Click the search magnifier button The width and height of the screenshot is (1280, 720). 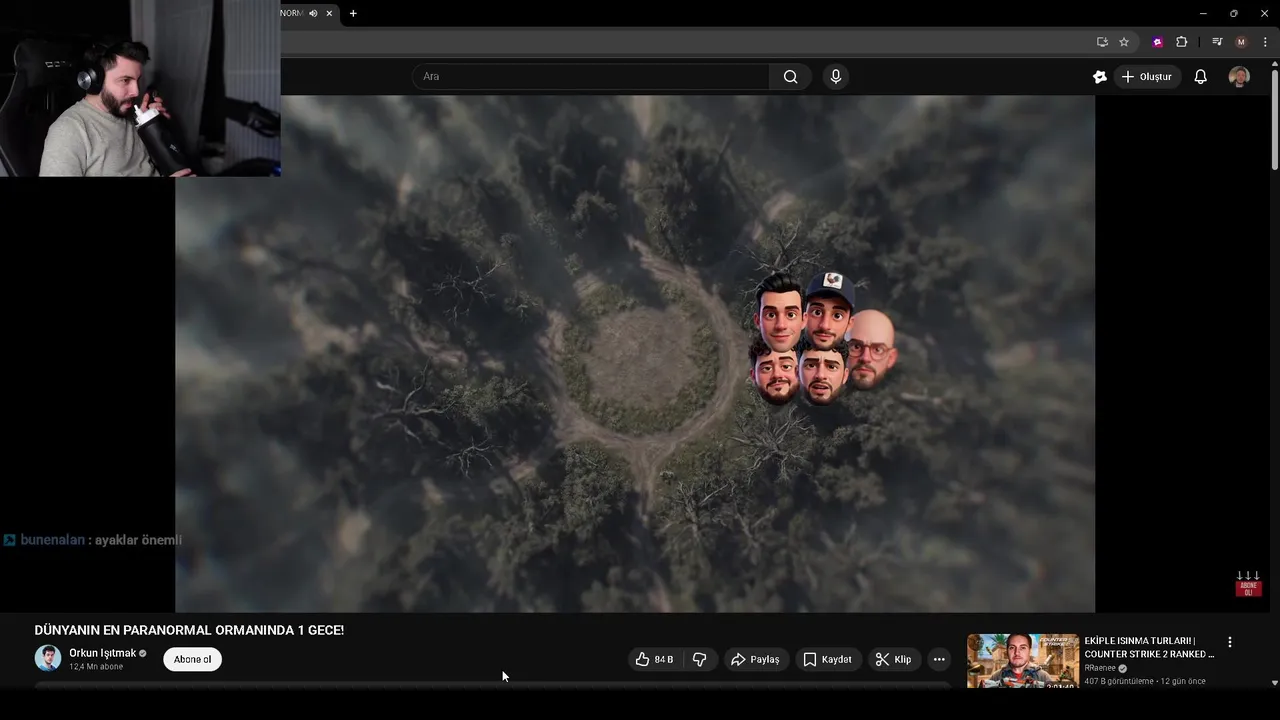click(790, 77)
